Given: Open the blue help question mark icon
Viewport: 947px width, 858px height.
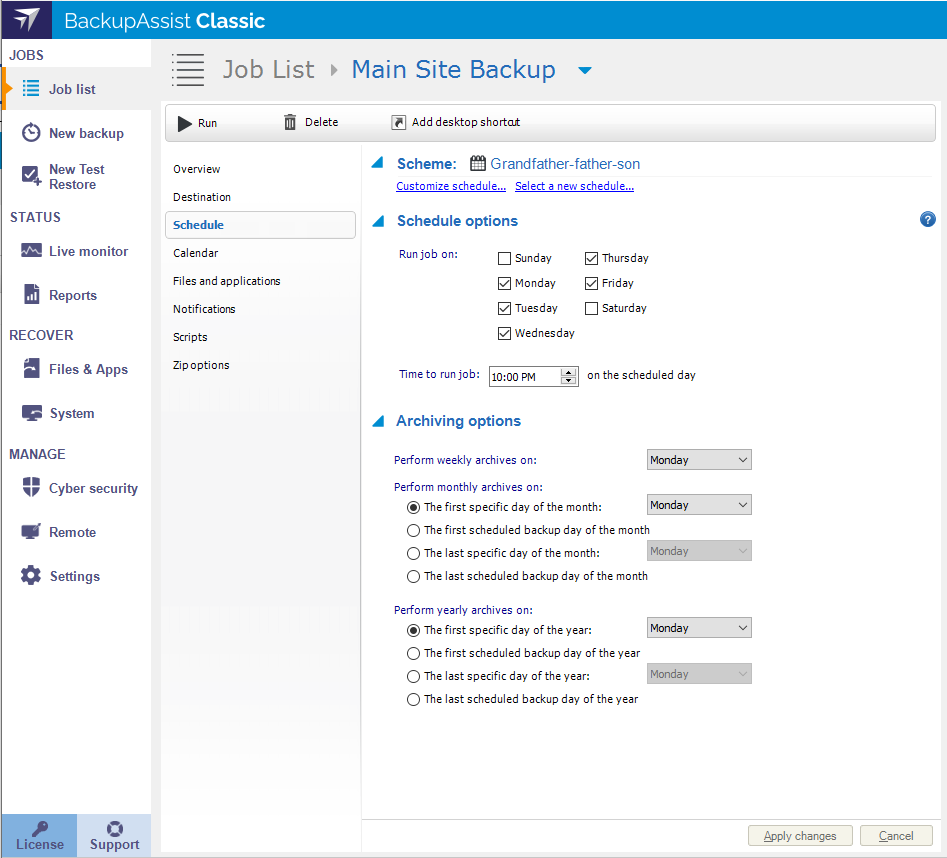Looking at the screenshot, I should 927,220.
